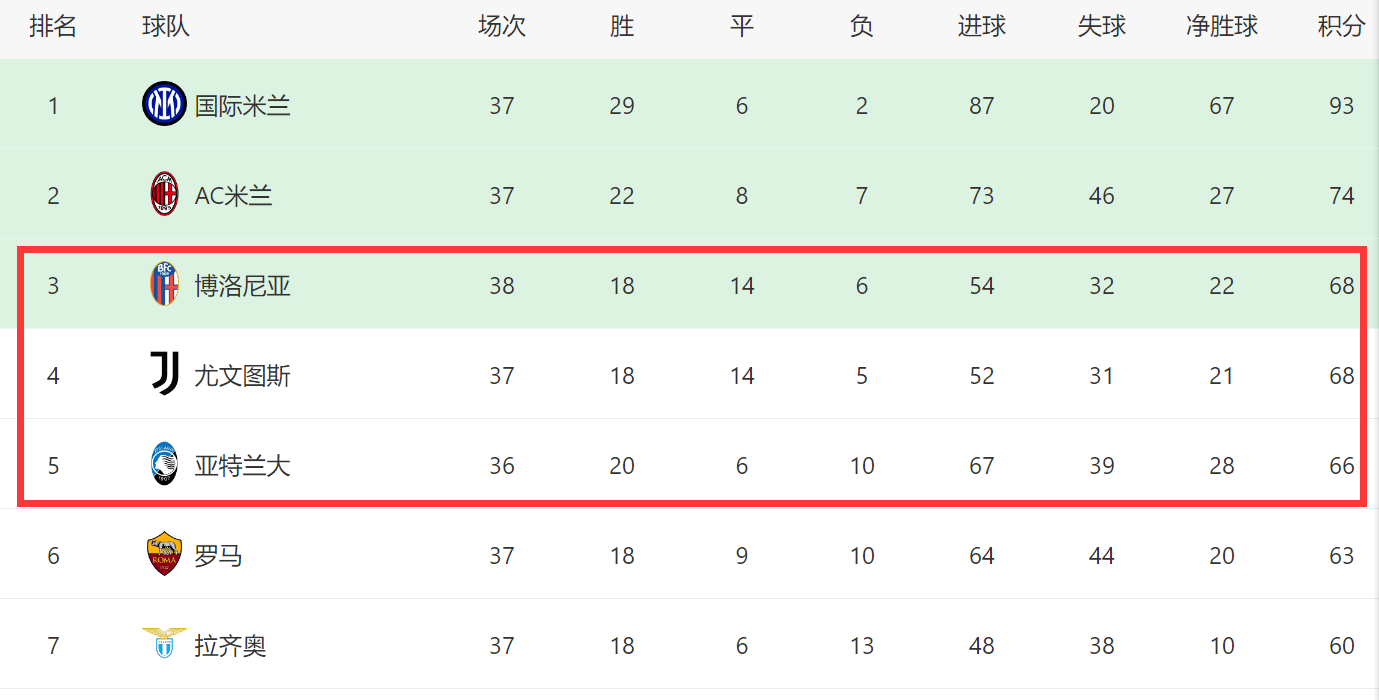
Task: Select the Juventus logo icon
Action: click(x=164, y=374)
